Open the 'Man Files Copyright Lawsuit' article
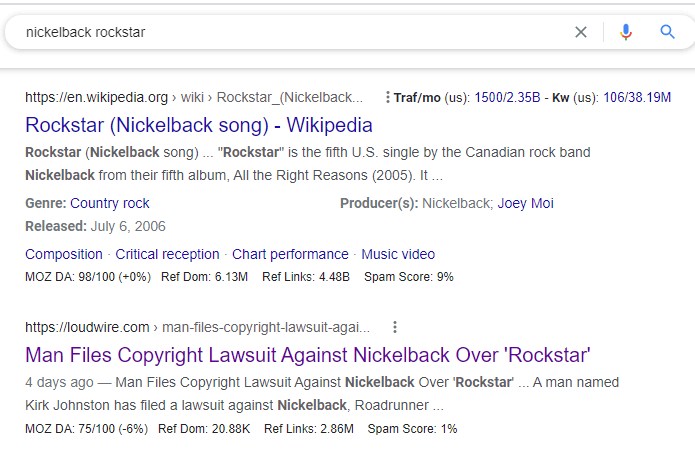 tap(308, 355)
